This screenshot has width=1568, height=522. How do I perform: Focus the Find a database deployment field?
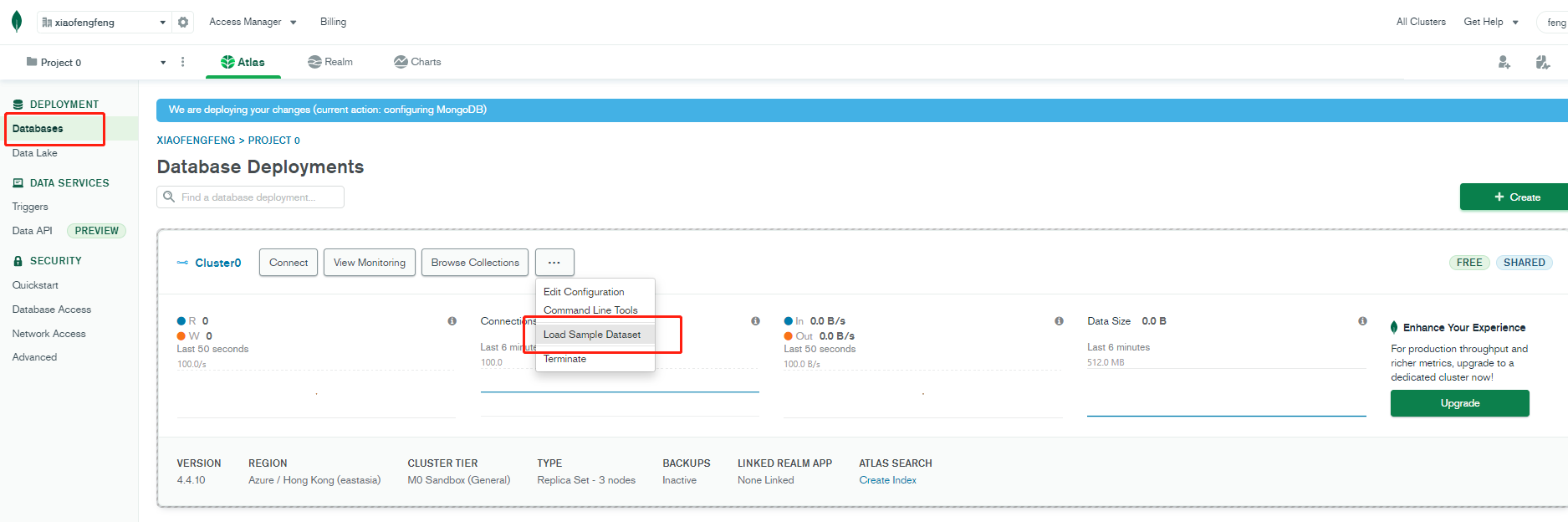pos(250,197)
